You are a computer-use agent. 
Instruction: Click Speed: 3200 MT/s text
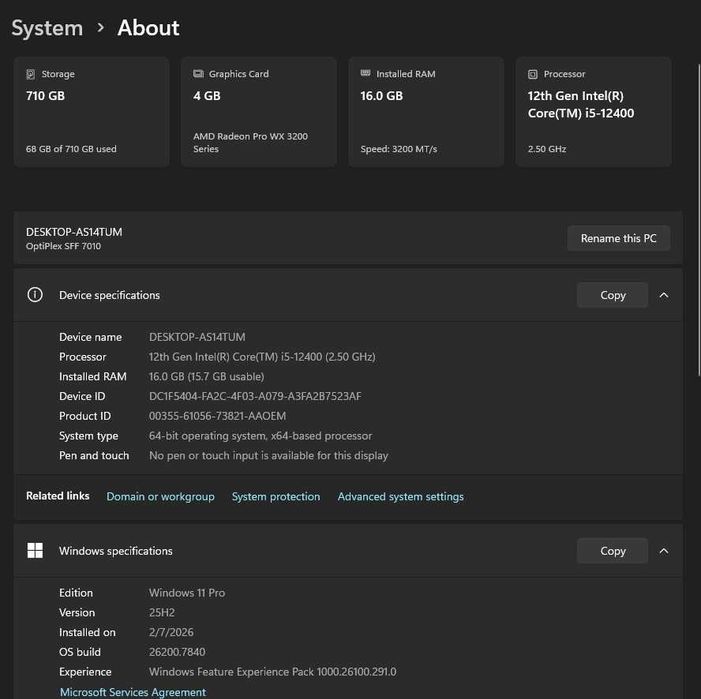pos(399,149)
